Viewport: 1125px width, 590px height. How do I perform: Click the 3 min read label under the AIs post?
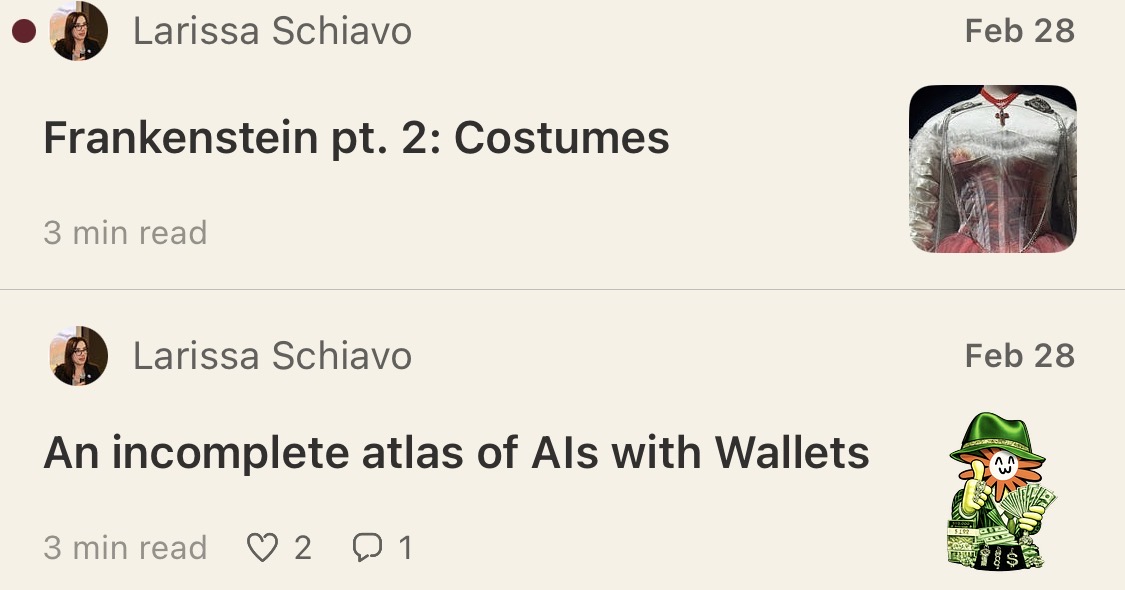tap(125, 548)
